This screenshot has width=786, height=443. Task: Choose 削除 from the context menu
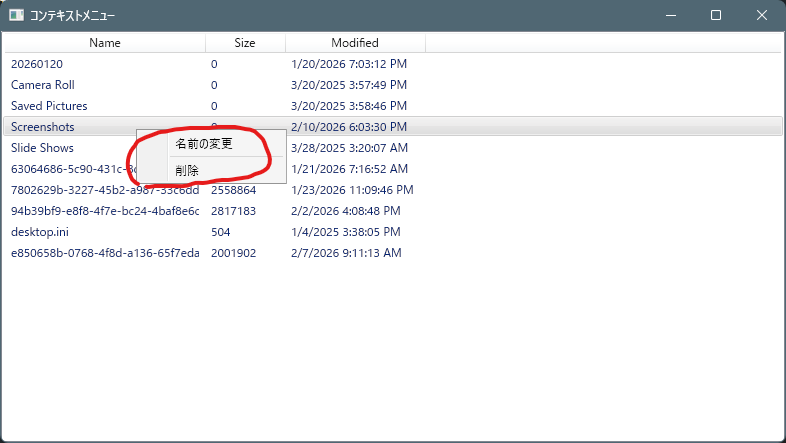click(187, 170)
